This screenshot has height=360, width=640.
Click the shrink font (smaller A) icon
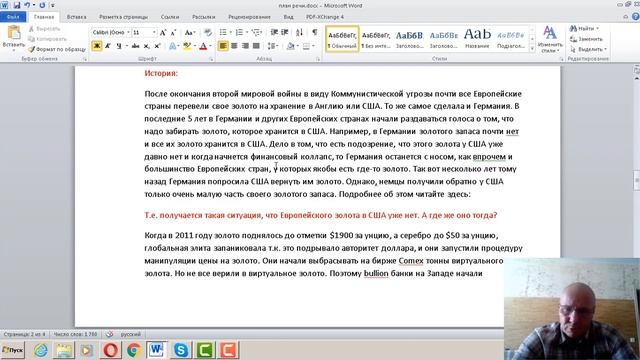[x=173, y=32]
